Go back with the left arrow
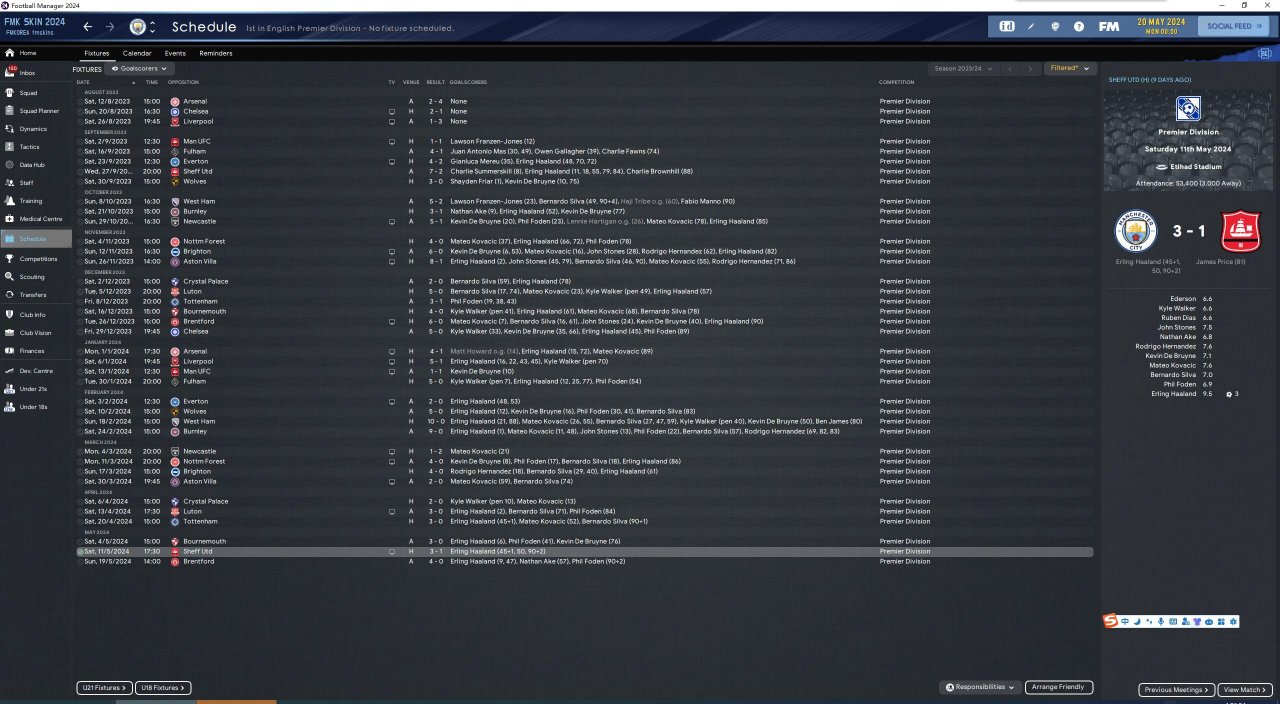 (x=88, y=26)
